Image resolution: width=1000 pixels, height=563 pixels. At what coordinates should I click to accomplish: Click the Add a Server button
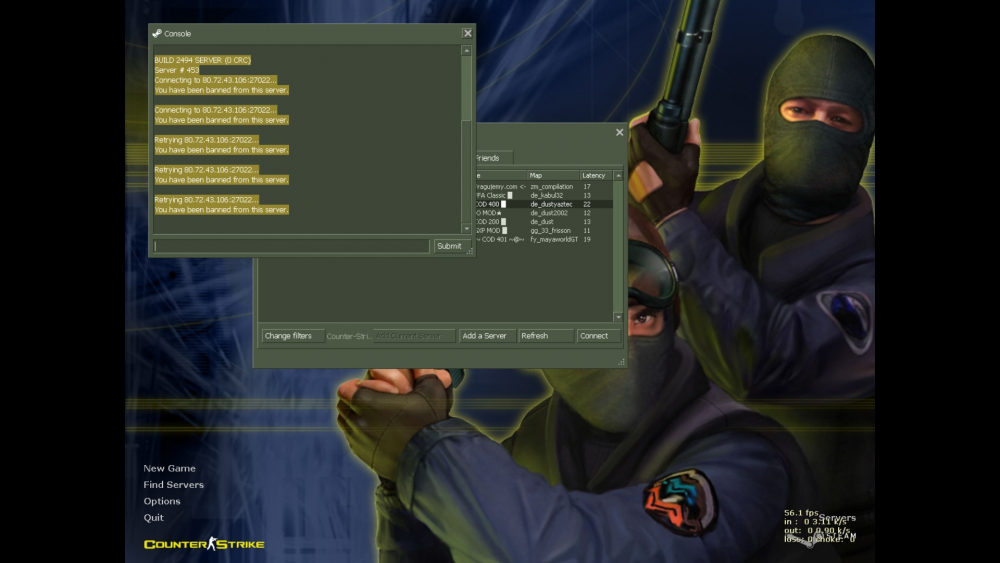tap(486, 336)
